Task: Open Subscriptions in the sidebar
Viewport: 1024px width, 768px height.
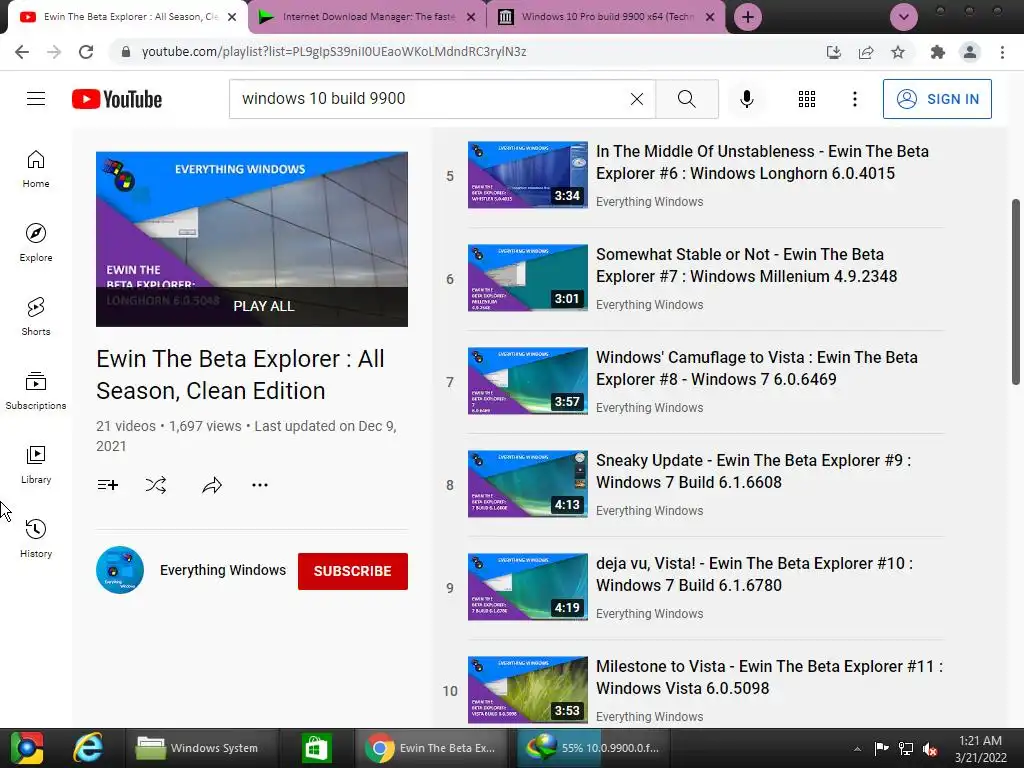Action: coord(36,391)
